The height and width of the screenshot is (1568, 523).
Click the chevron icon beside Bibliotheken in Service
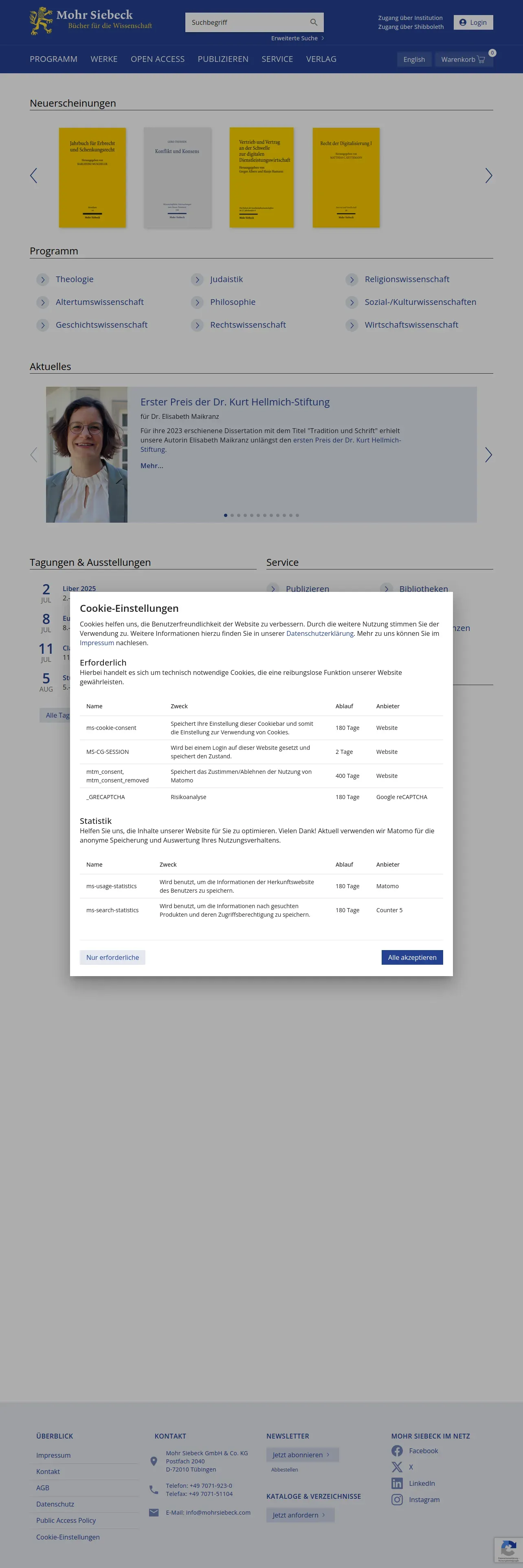[387, 589]
